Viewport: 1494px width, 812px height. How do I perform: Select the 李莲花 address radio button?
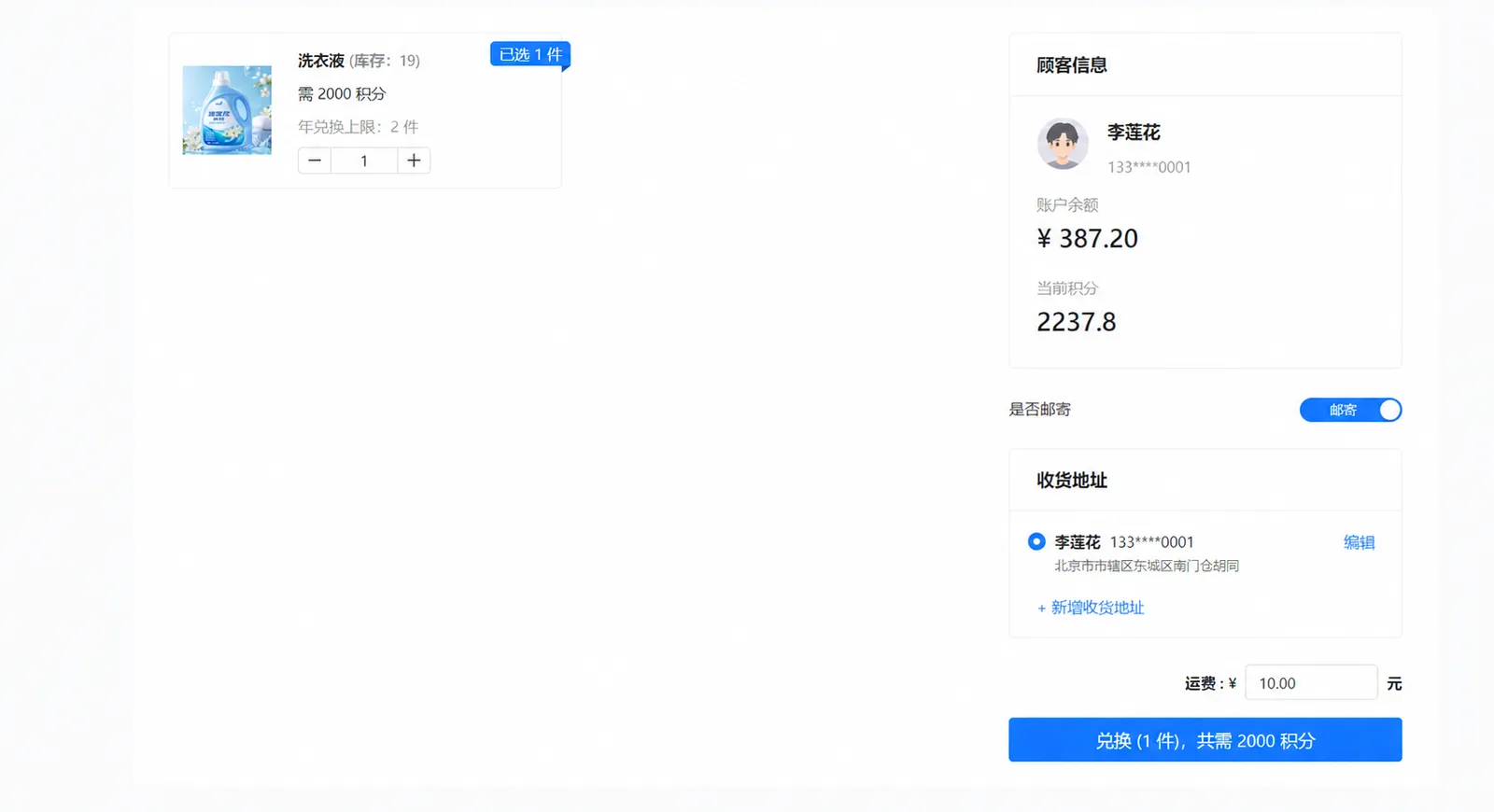click(x=1036, y=541)
